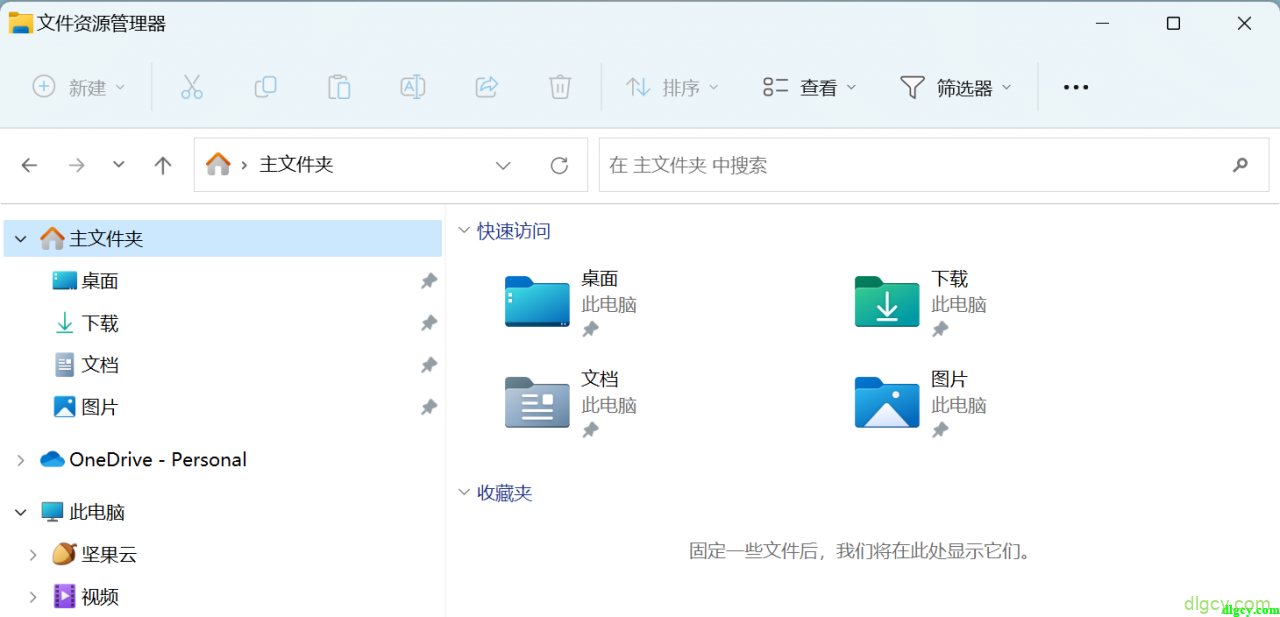Click the 新建 button
Viewport: 1280px width, 617px height.
coord(79,88)
